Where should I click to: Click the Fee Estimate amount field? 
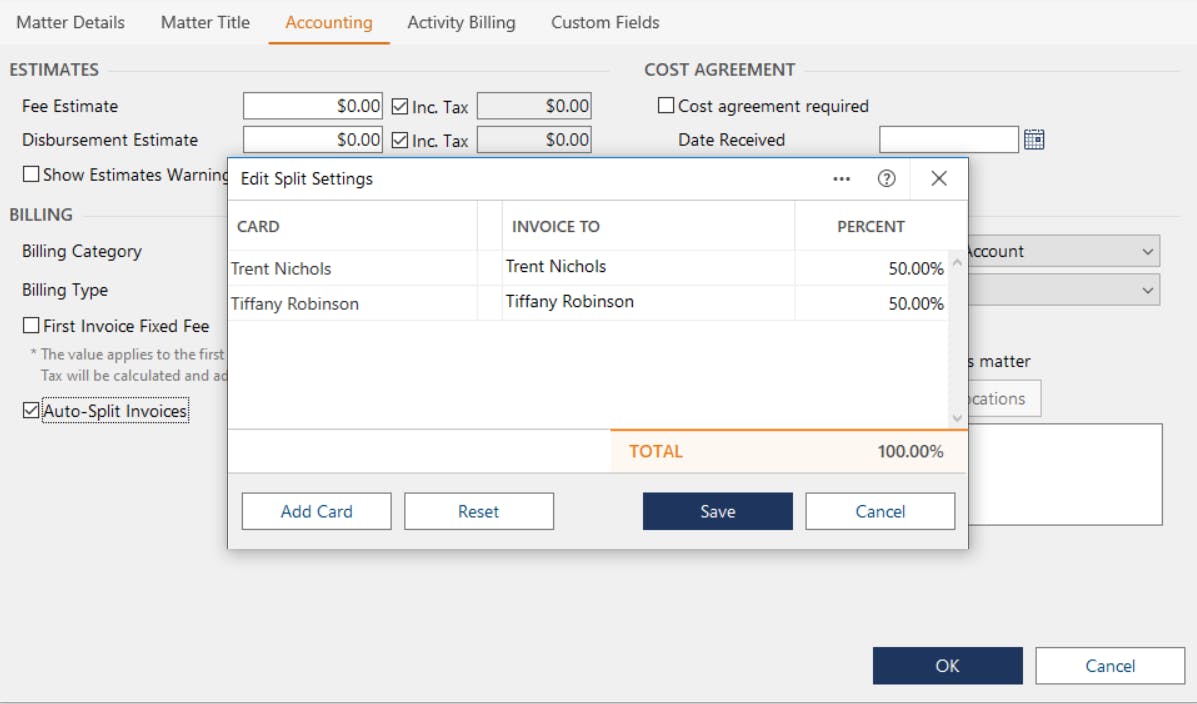click(313, 106)
